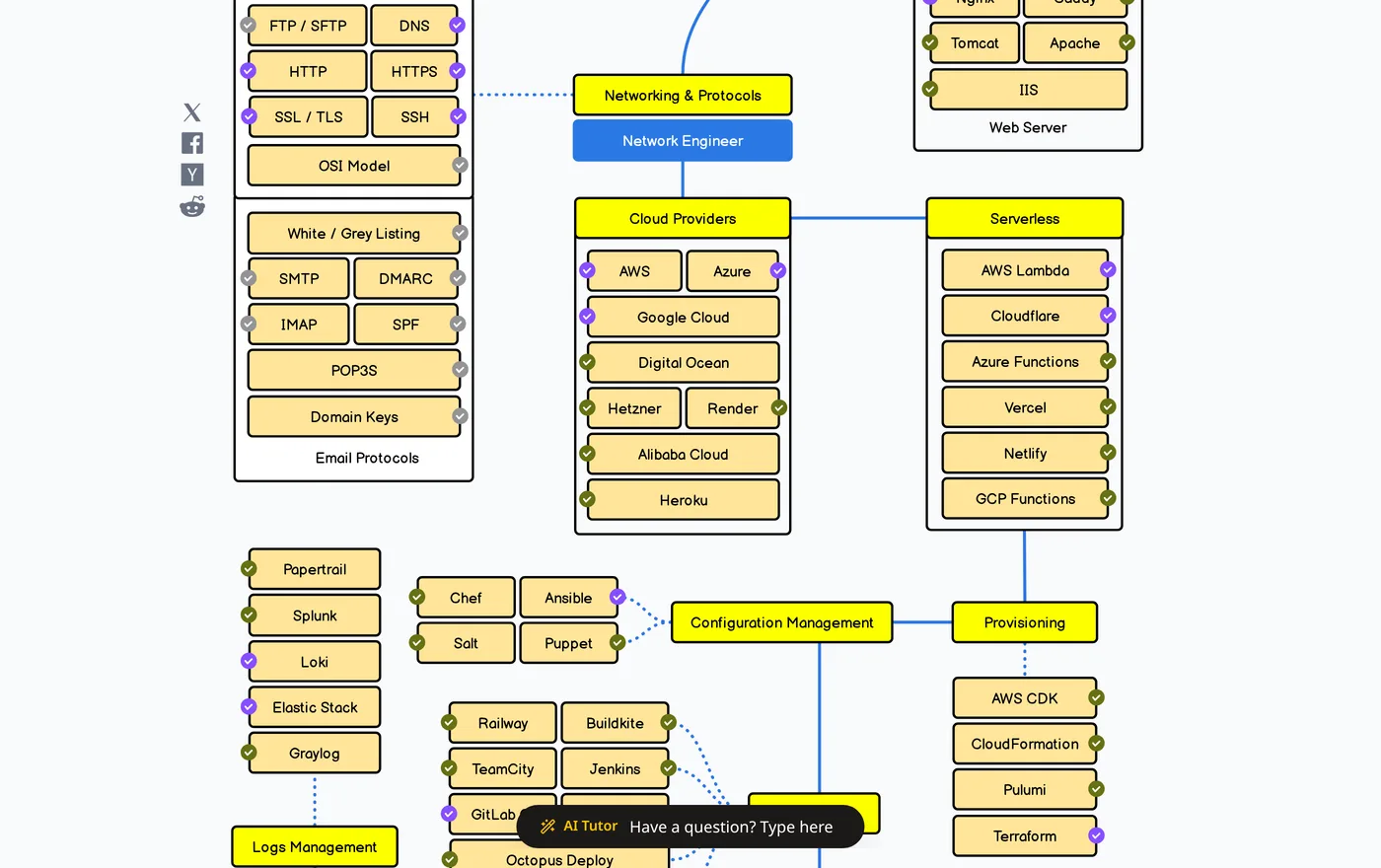Screen dimensions: 1381x868
Task: Select the White / Grey Listing node
Action: [354, 234]
